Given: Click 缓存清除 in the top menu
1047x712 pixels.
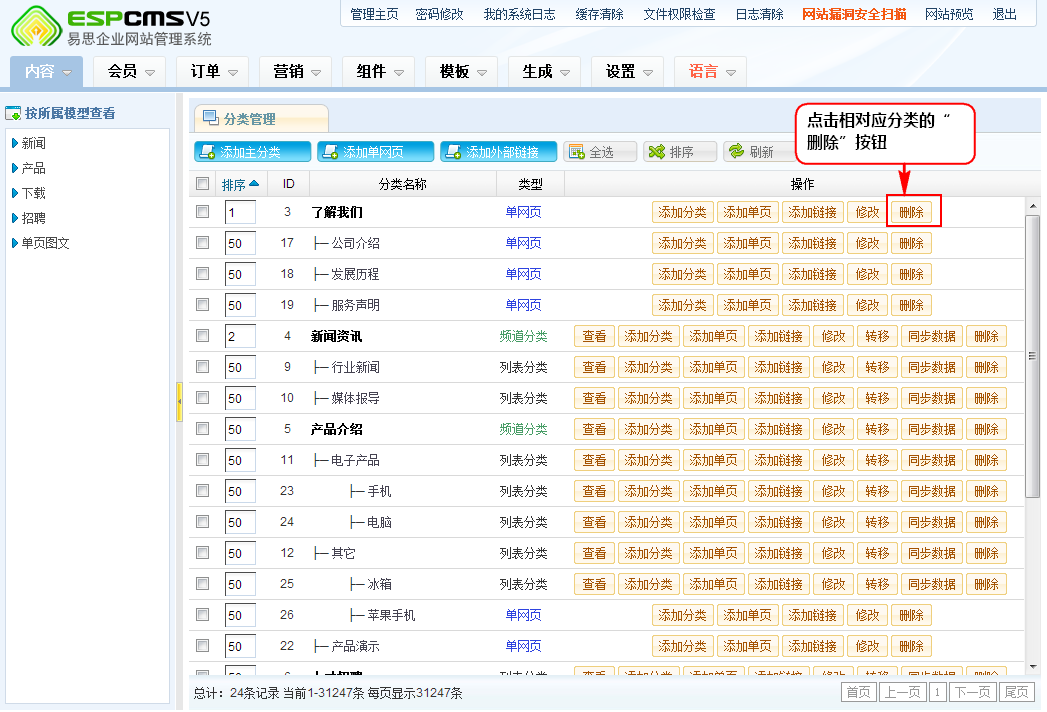Looking at the screenshot, I should coord(600,15).
